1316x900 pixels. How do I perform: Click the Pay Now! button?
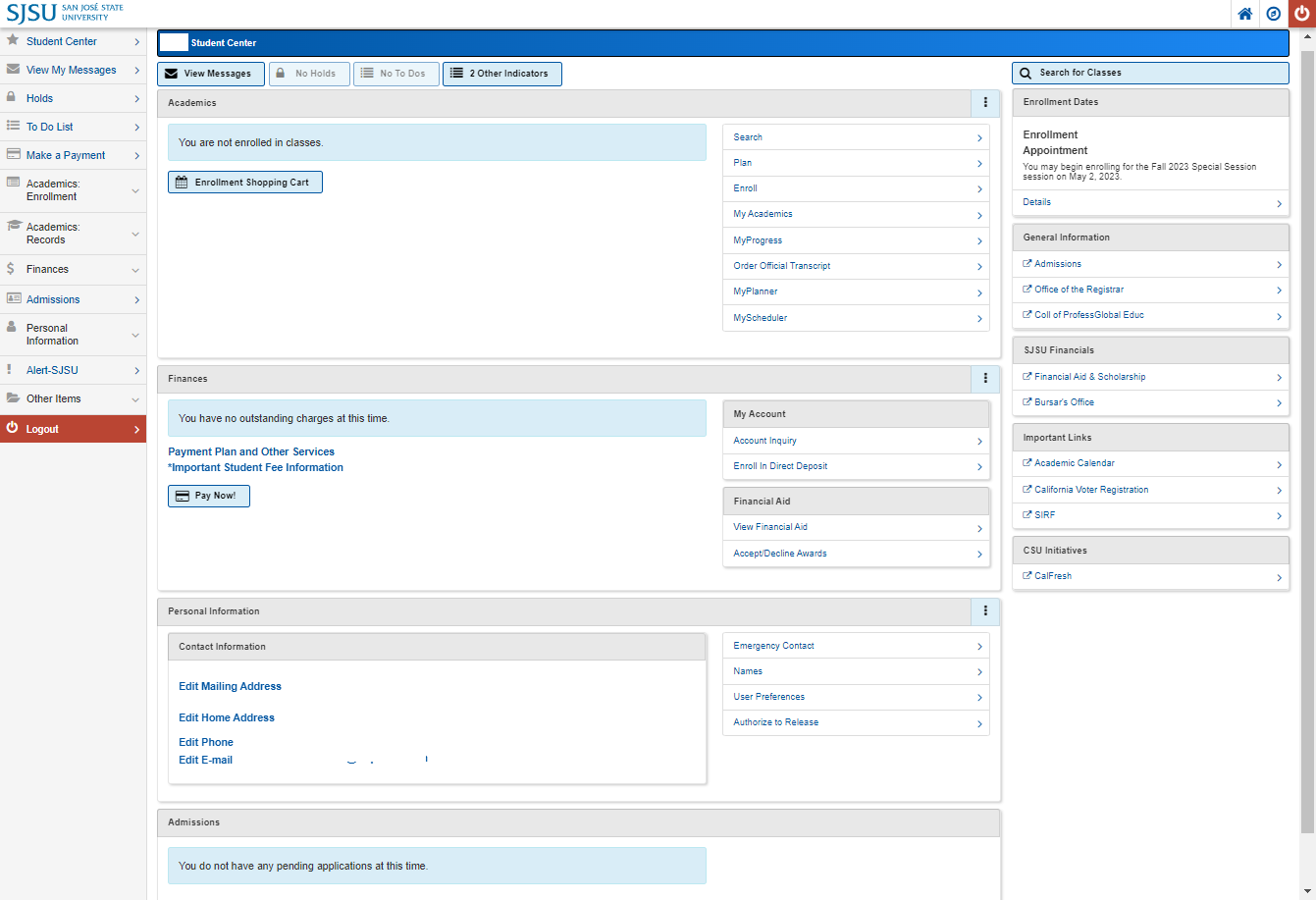(208, 496)
